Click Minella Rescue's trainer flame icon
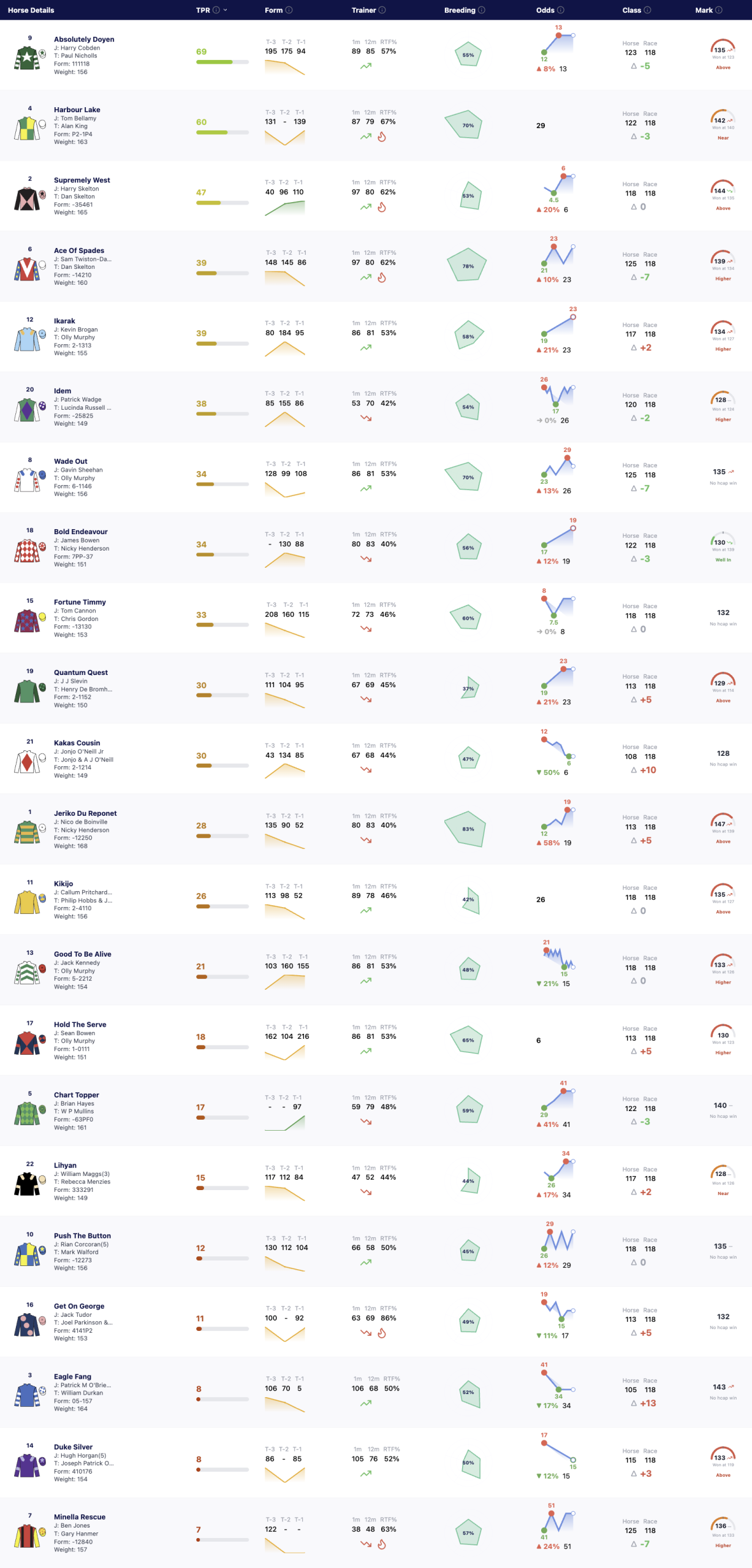The image size is (752, 1568). pos(381,1544)
